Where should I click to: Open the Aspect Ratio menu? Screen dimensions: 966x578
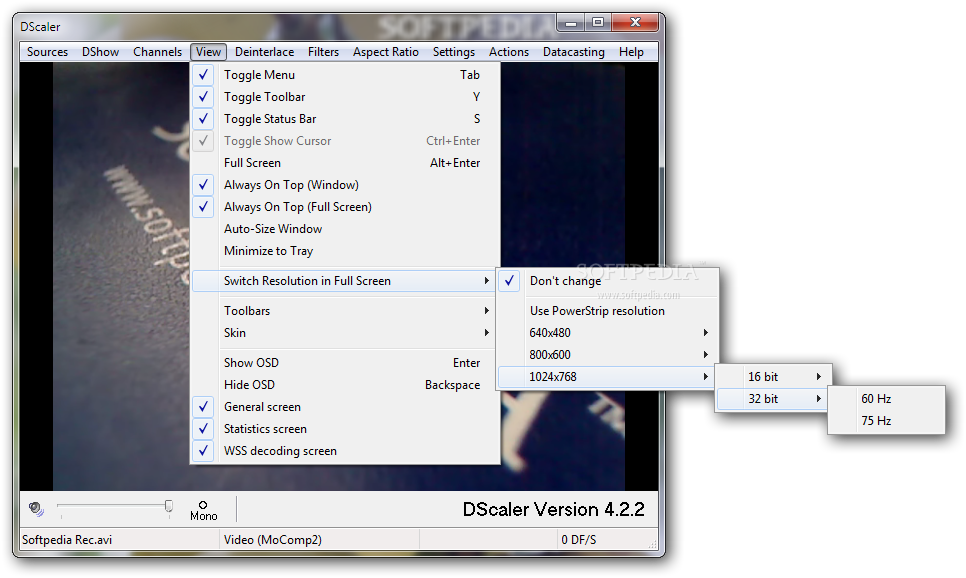coord(386,52)
